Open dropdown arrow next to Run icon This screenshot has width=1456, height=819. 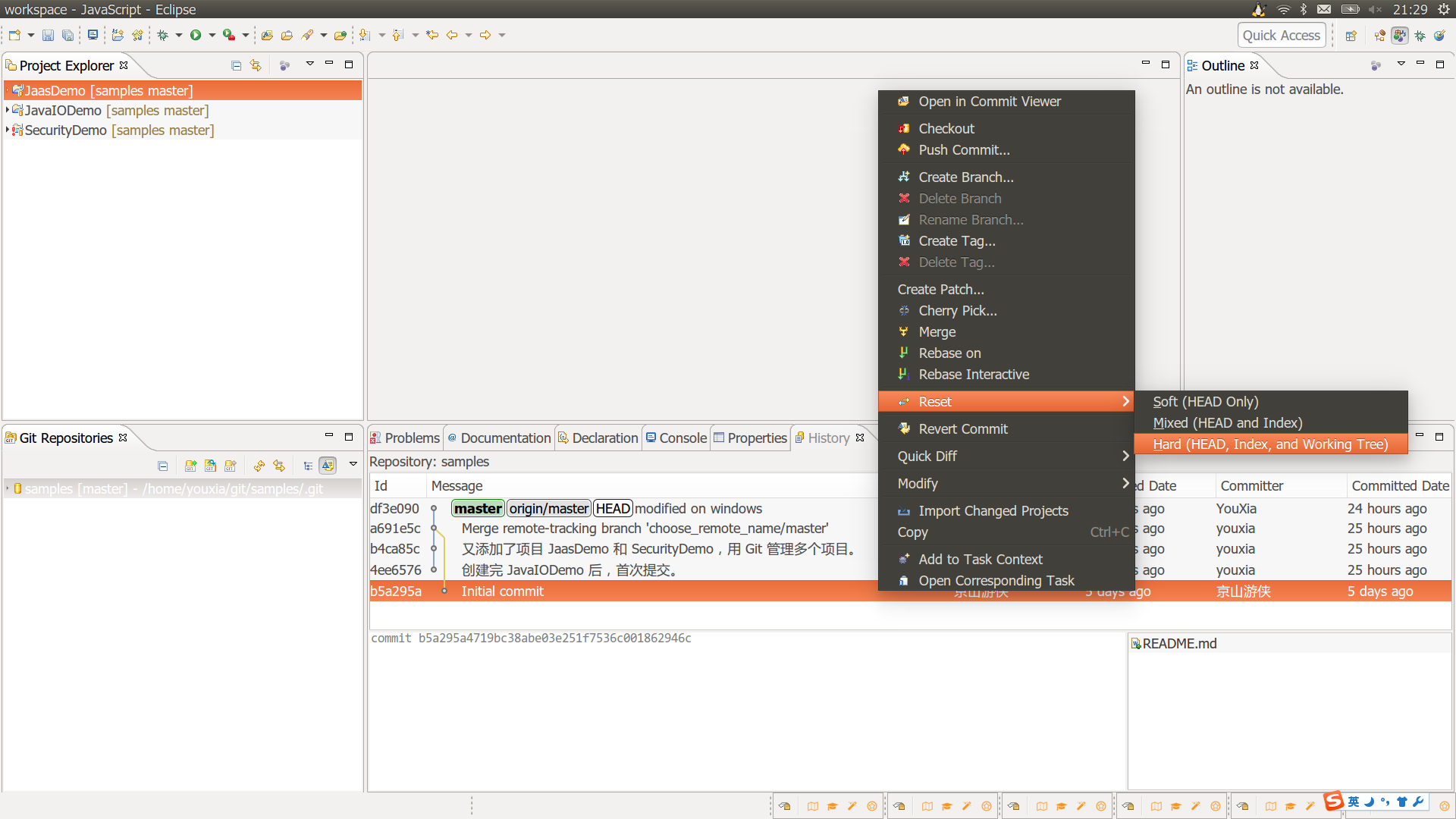[x=212, y=35]
